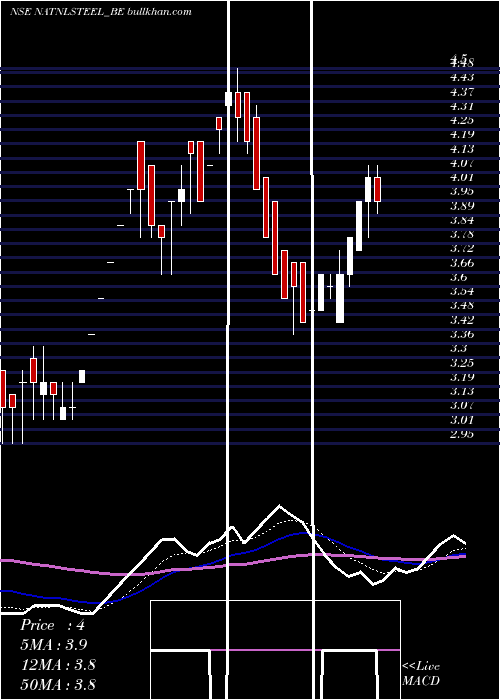
Task: Click the 'Price : 4' readout
Action: [52, 625]
